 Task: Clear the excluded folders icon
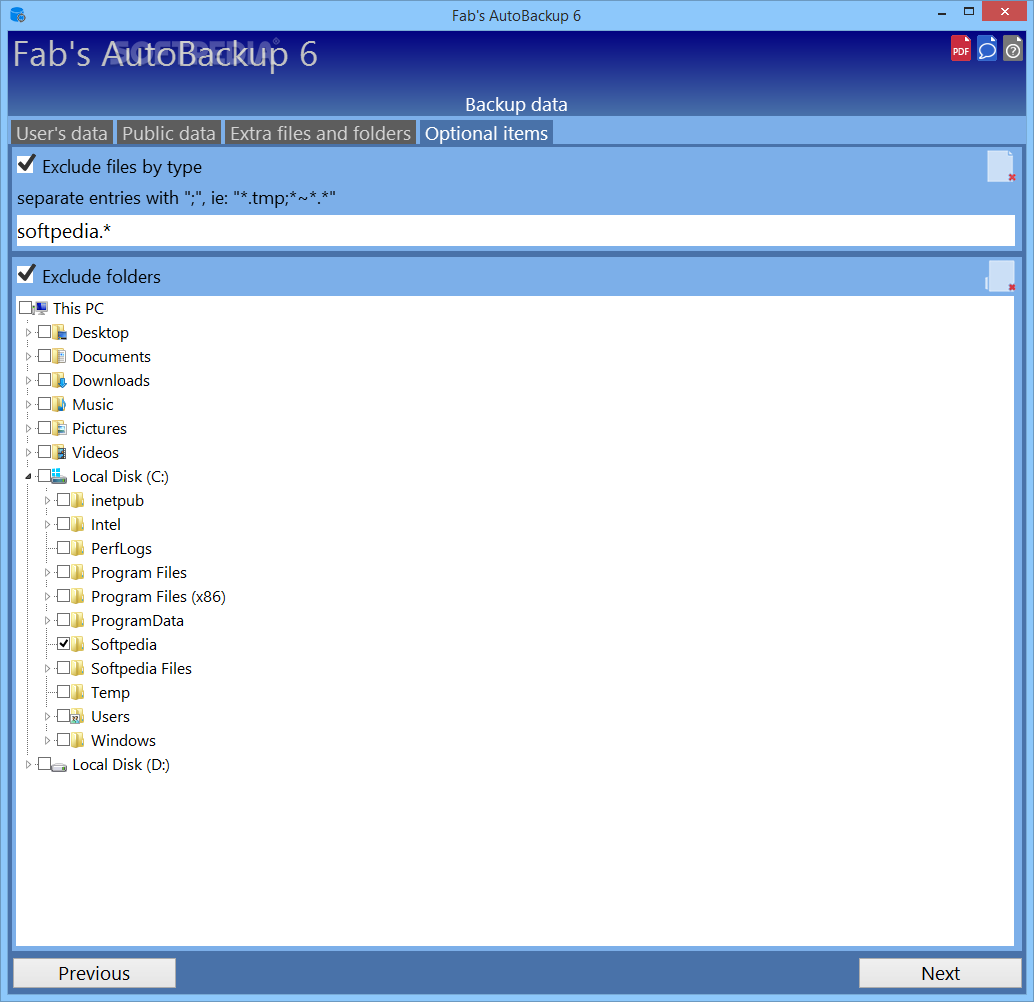coord(1001,276)
